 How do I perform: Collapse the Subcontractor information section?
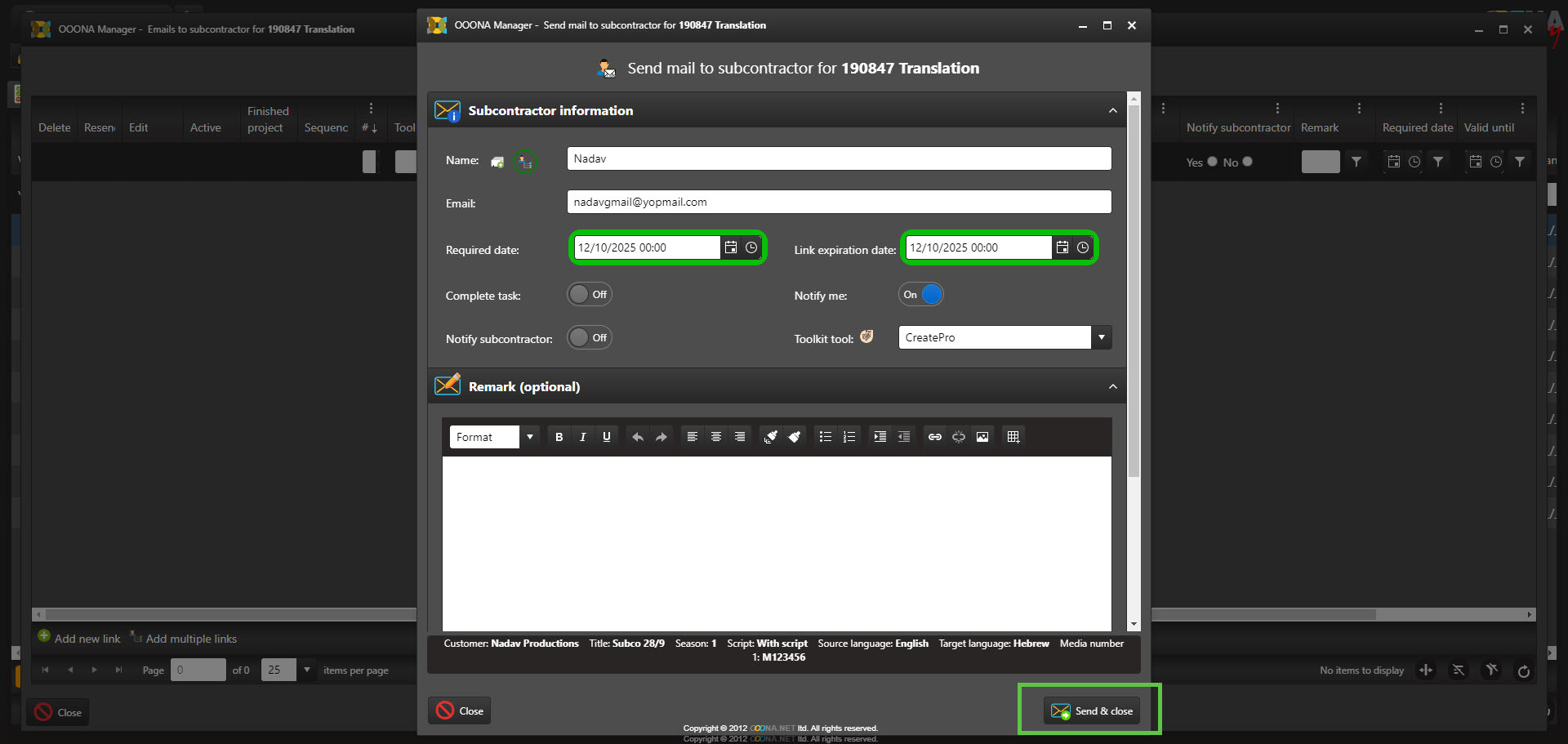click(x=1112, y=111)
